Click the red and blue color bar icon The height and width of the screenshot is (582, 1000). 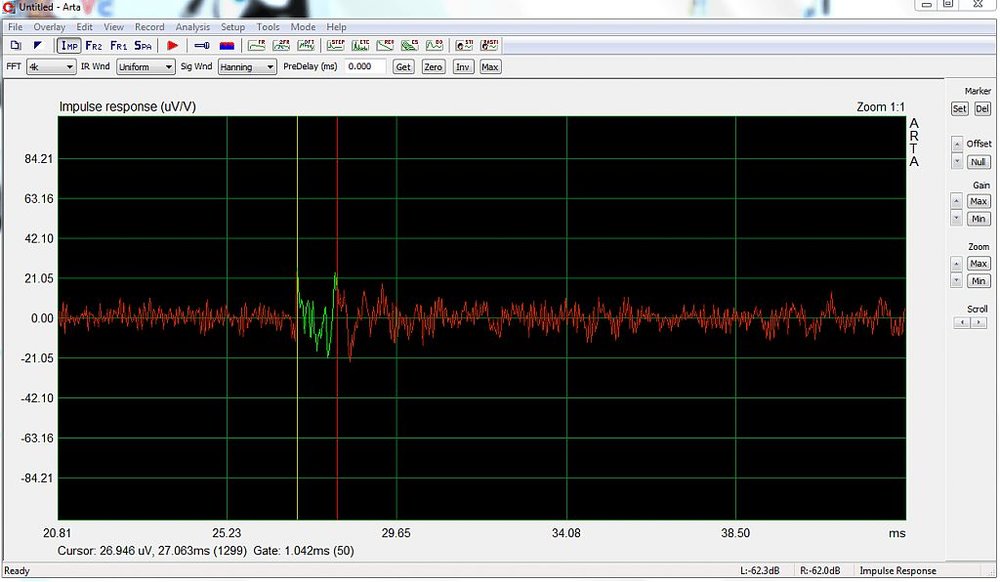pyautogui.click(x=226, y=45)
